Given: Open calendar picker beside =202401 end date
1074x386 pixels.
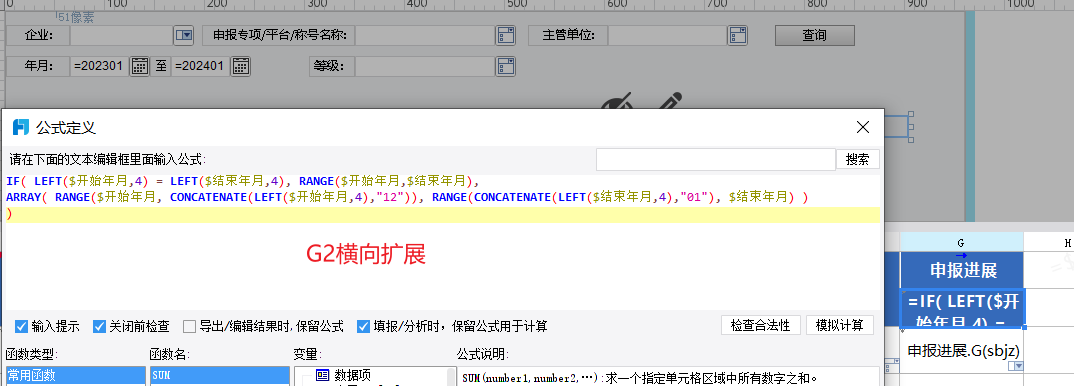Looking at the screenshot, I should point(240,66).
